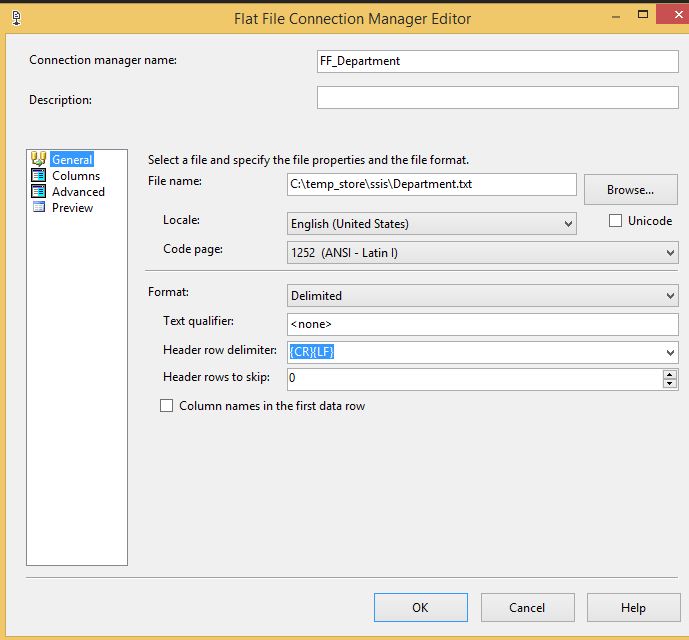
Task: Click the Advanced page icon
Action: [x=39, y=192]
